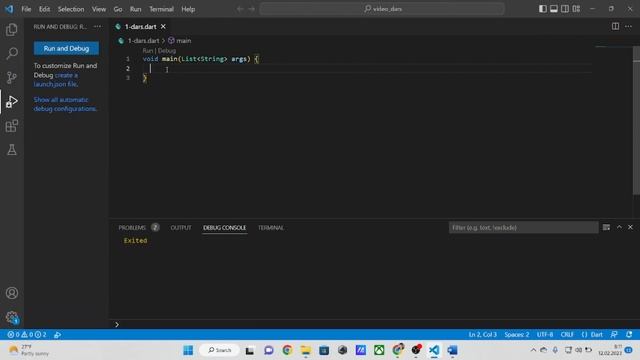Switch to the Debug Console tab
Image resolution: width=640 pixels, height=360 pixels.
tap(224, 227)
